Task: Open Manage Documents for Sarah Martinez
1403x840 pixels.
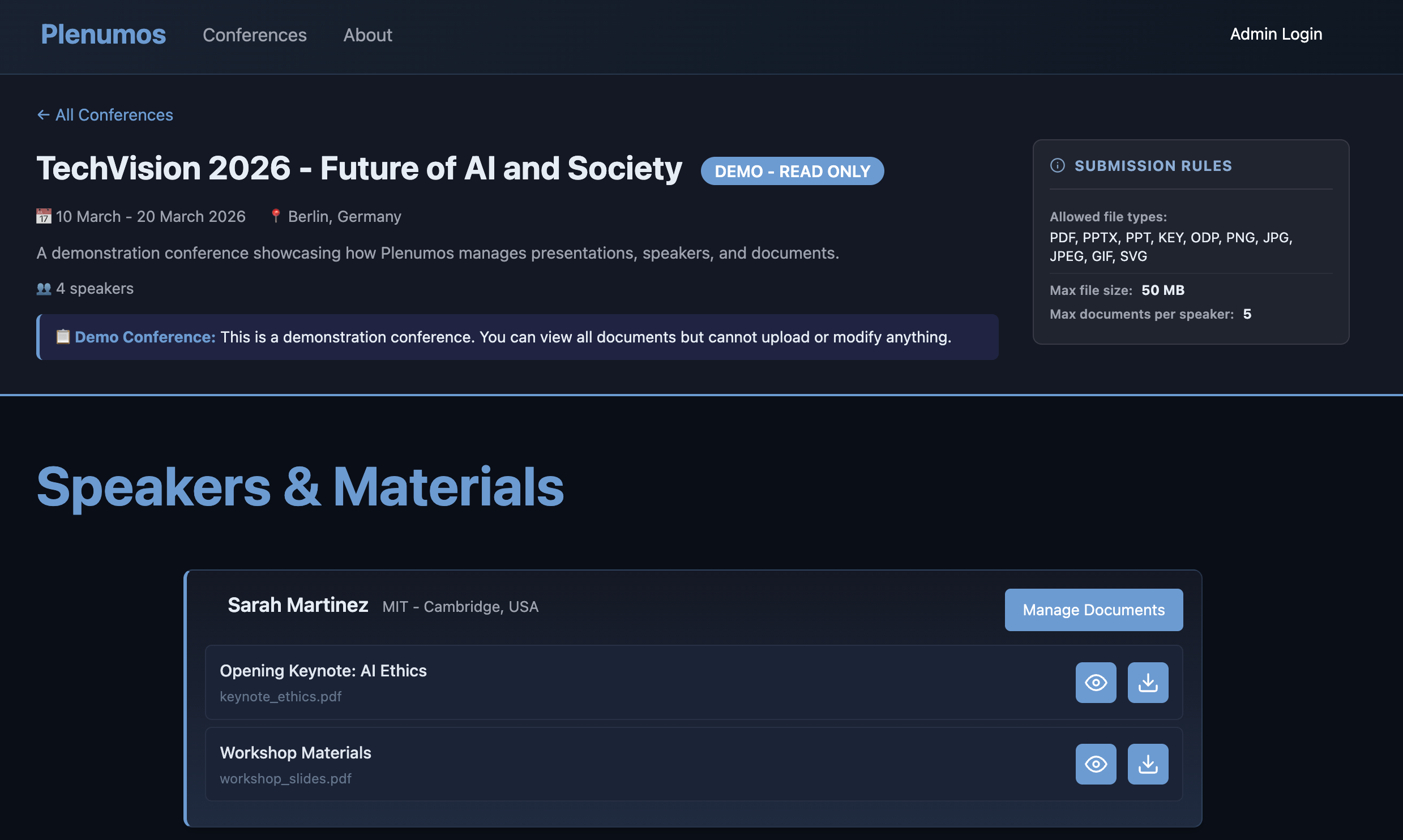Action: point(1093,610)
